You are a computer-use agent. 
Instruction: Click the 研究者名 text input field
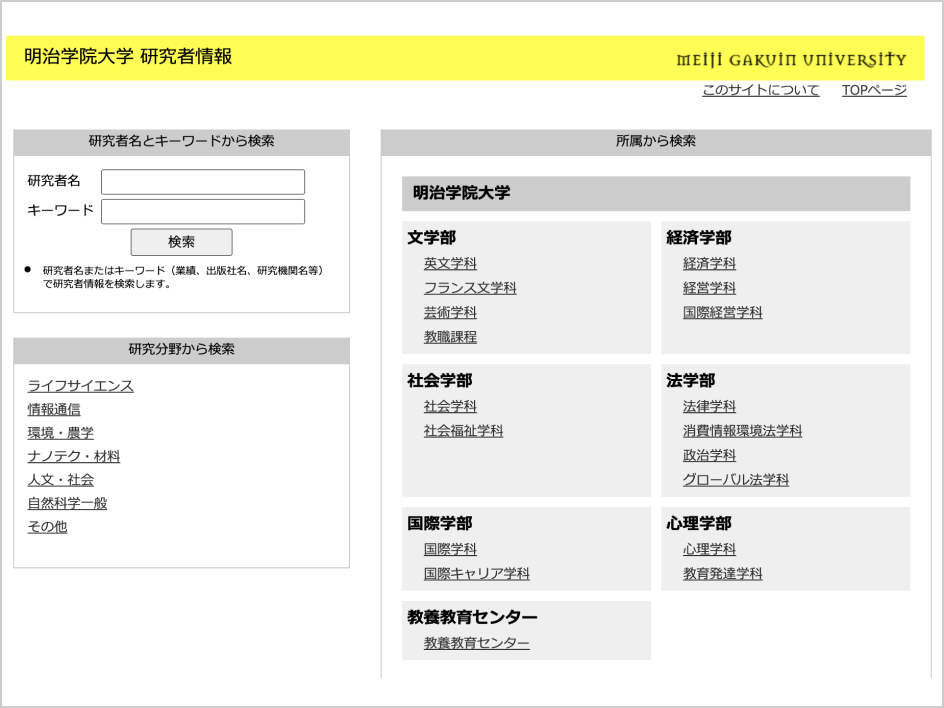(203, 182)
